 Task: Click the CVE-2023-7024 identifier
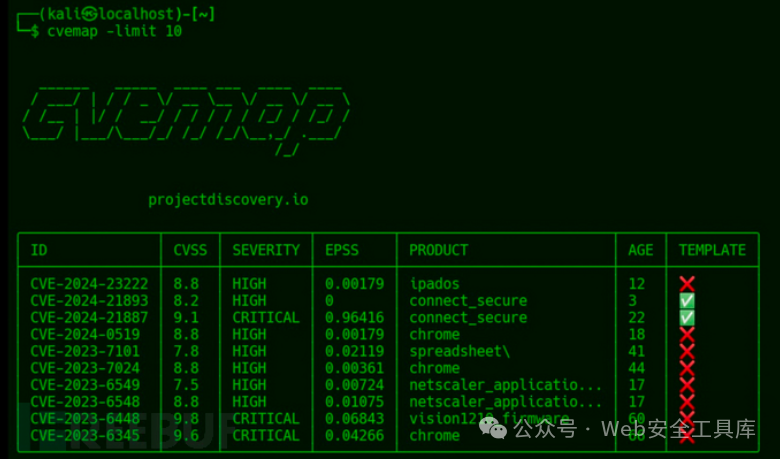pos(85,368)
